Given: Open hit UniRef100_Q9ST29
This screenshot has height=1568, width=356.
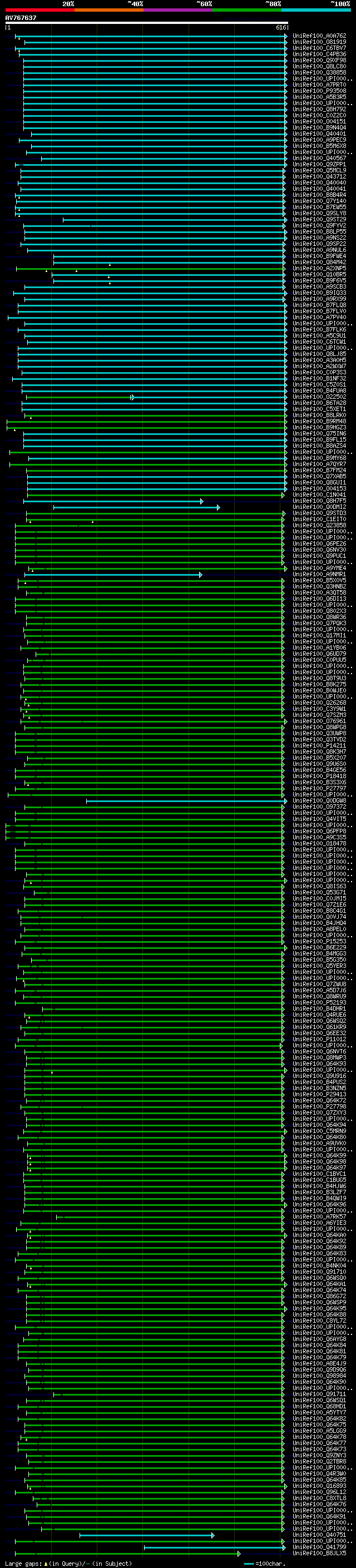Looking at the screenshot, I should 319,219.
